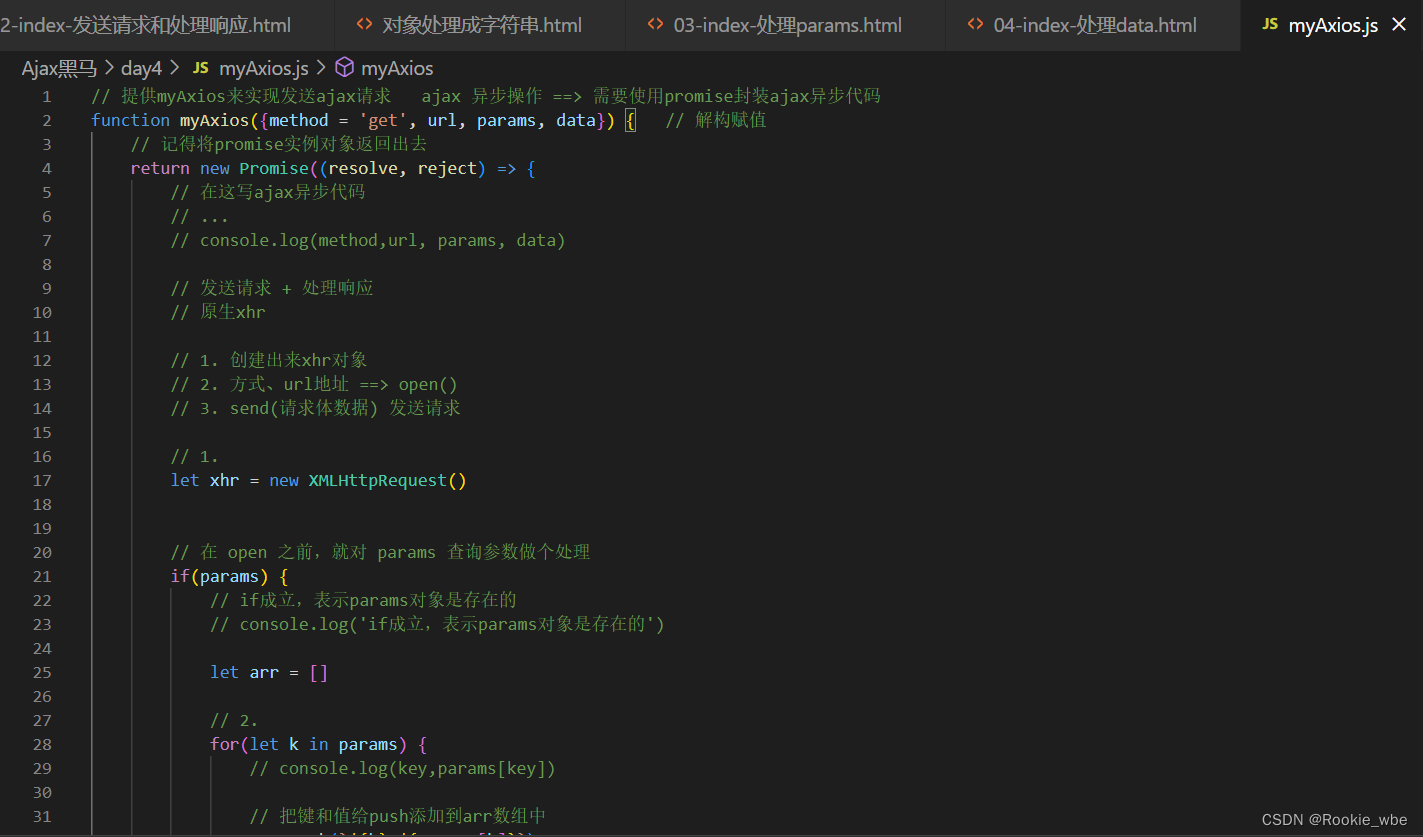Click the '// 解构赋值' comment
This screenshot has width=1423, height=837.
(x=716, y=120)
